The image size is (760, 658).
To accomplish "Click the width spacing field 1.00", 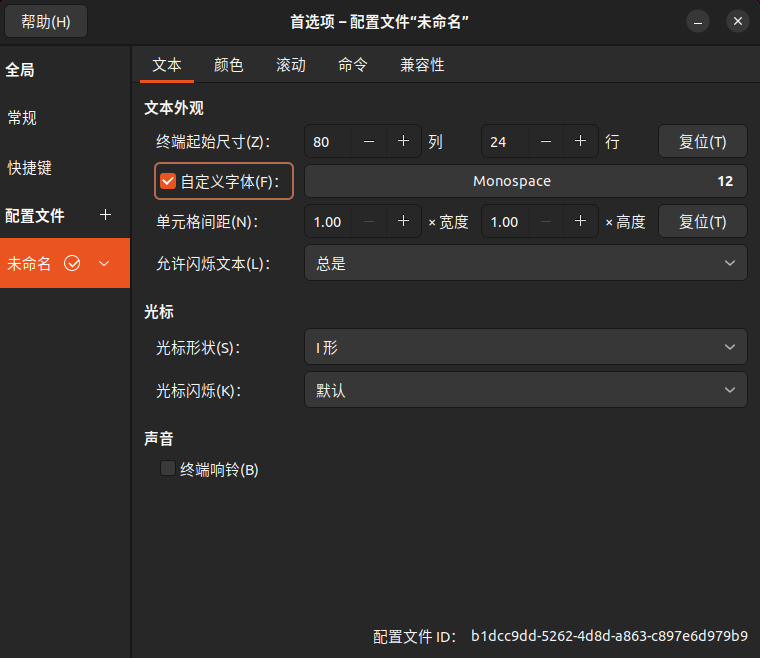I will pyautogui.click(x=328, y=221).
